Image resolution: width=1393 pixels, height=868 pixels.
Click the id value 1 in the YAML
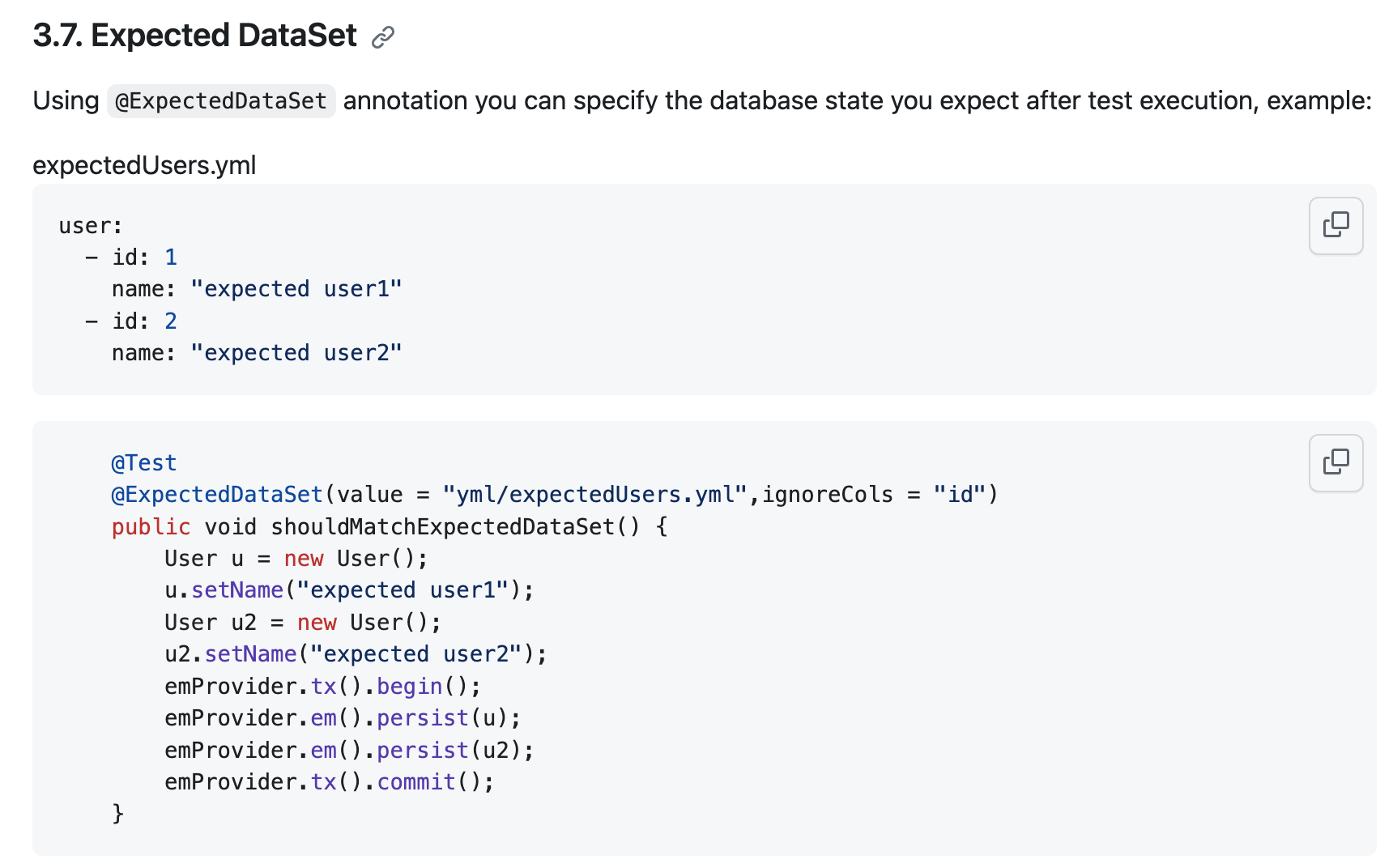click(x=171, y=257)
